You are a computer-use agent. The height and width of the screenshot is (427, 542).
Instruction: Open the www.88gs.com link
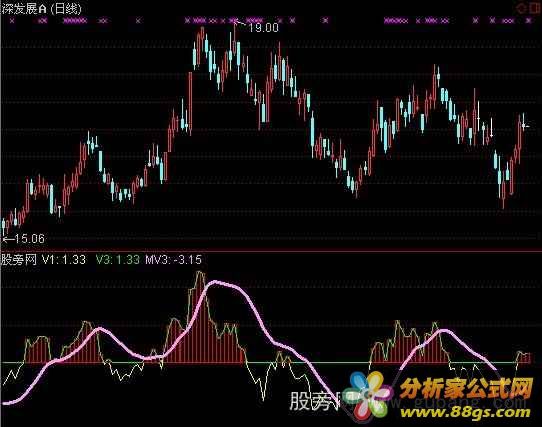click(x=465, y=412)
